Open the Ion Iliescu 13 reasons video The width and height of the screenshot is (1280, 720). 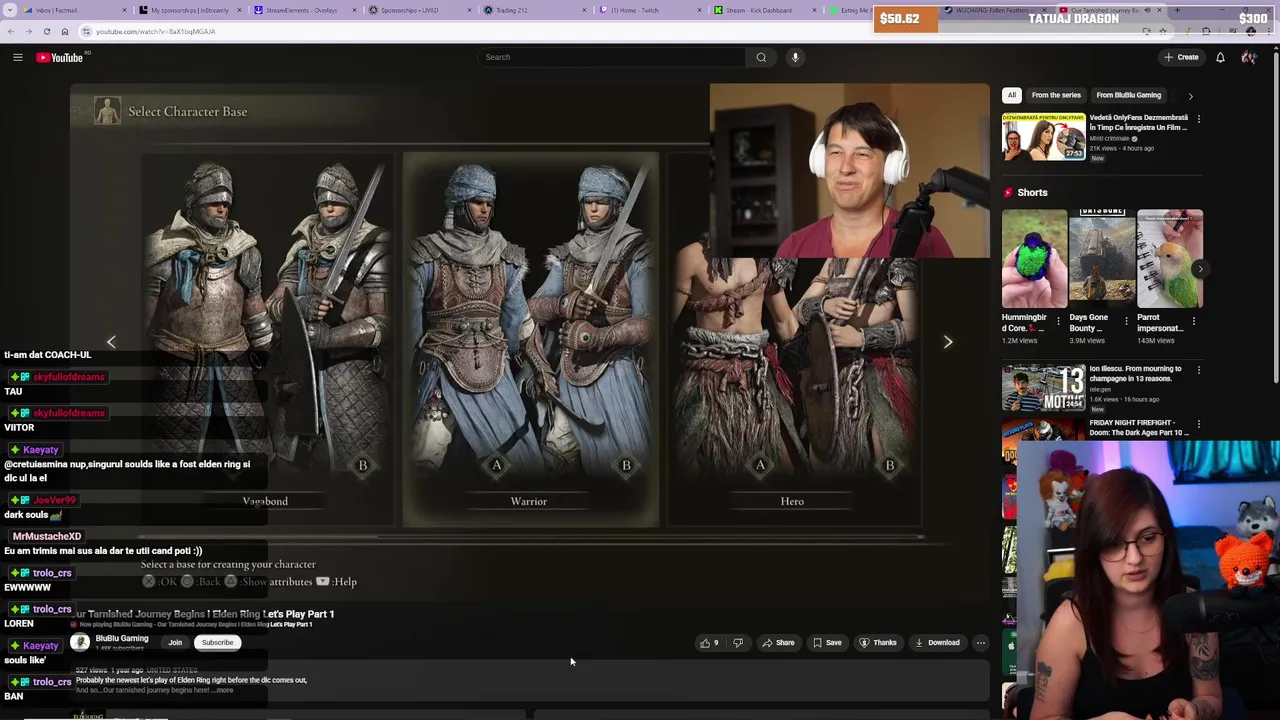[x=1043, y=388]
